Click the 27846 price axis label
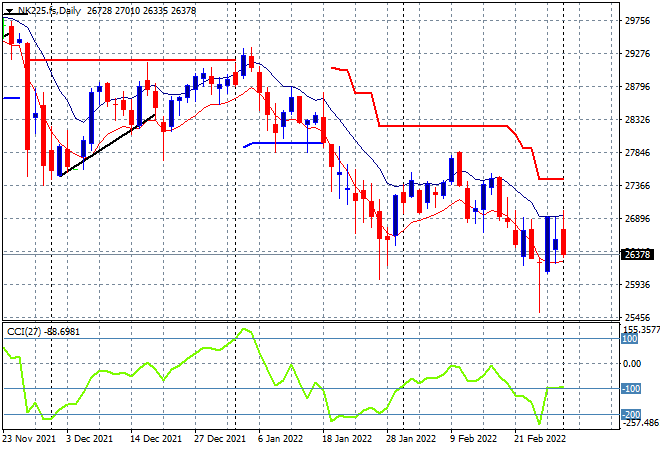Image resolution: width=660 pixels, height=450 pixels. 637,152
